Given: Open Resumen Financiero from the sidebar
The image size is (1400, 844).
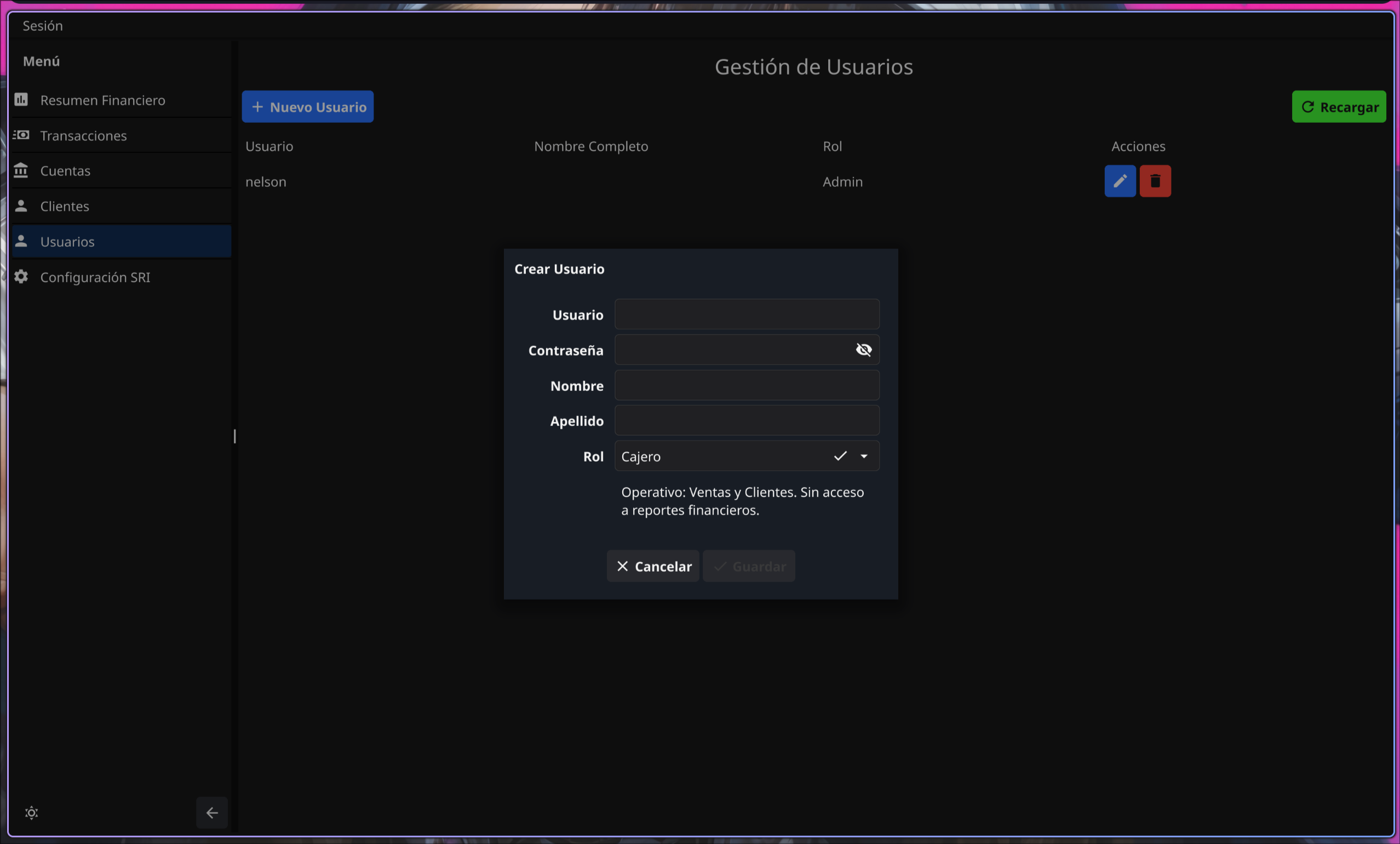Looking at the screenshot, I should point(102,100).
